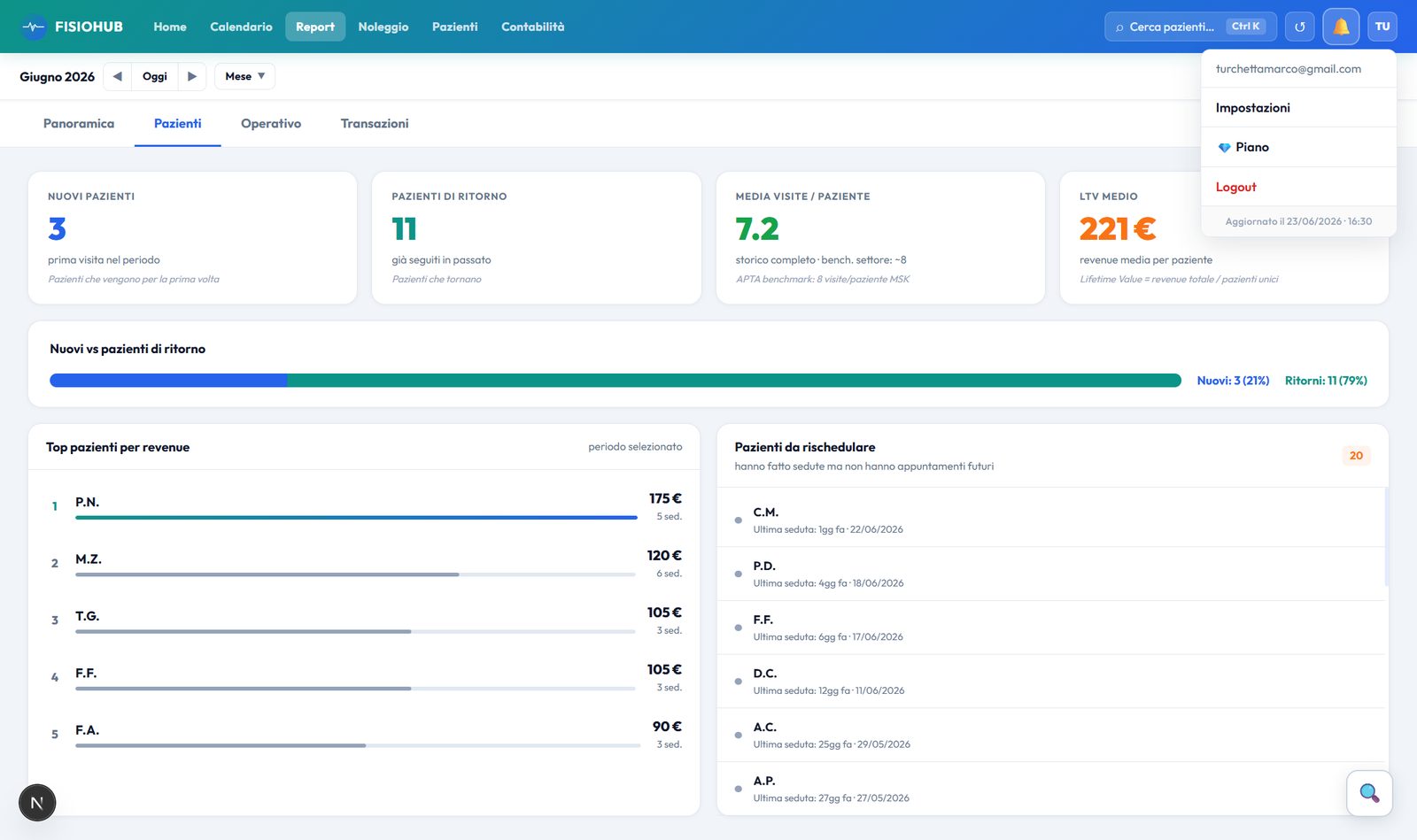Click top patient F.A. row
Screen dimensions: 1417x840
tap(364, 735)
